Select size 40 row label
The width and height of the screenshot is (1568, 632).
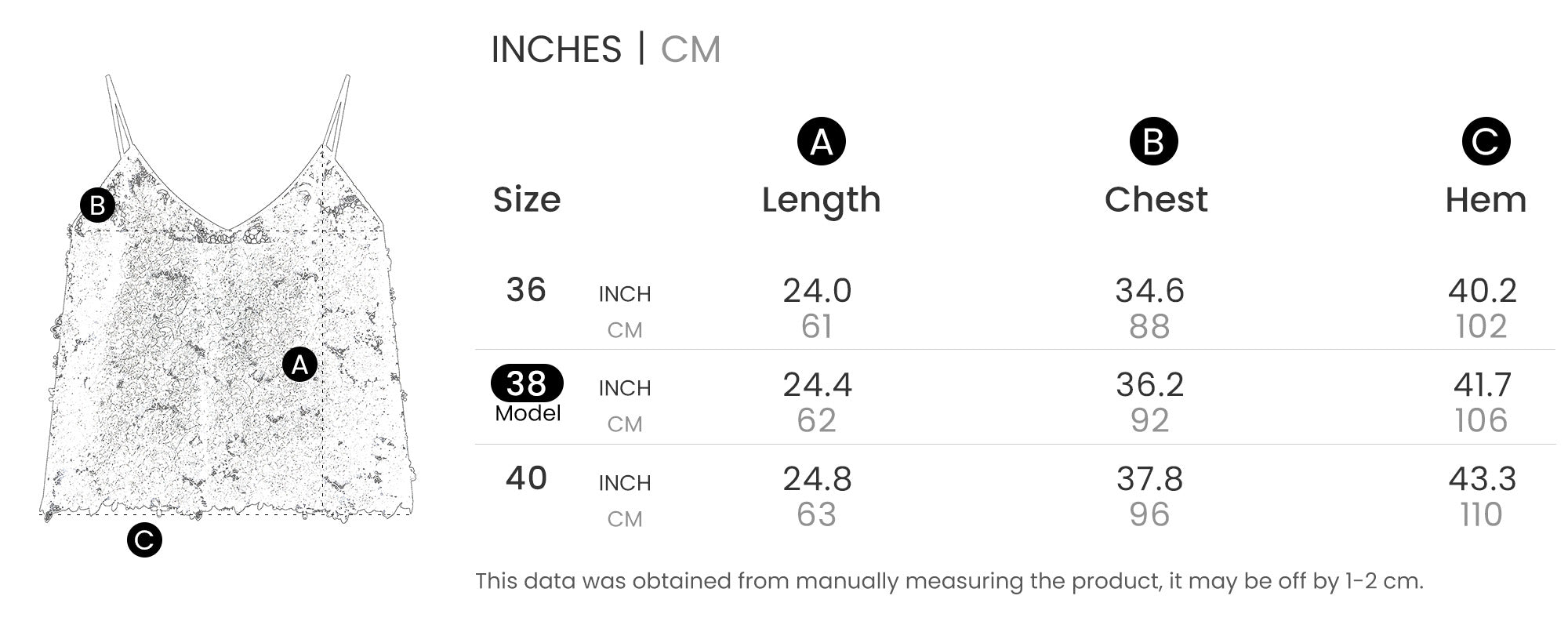(x=526, y=478)
